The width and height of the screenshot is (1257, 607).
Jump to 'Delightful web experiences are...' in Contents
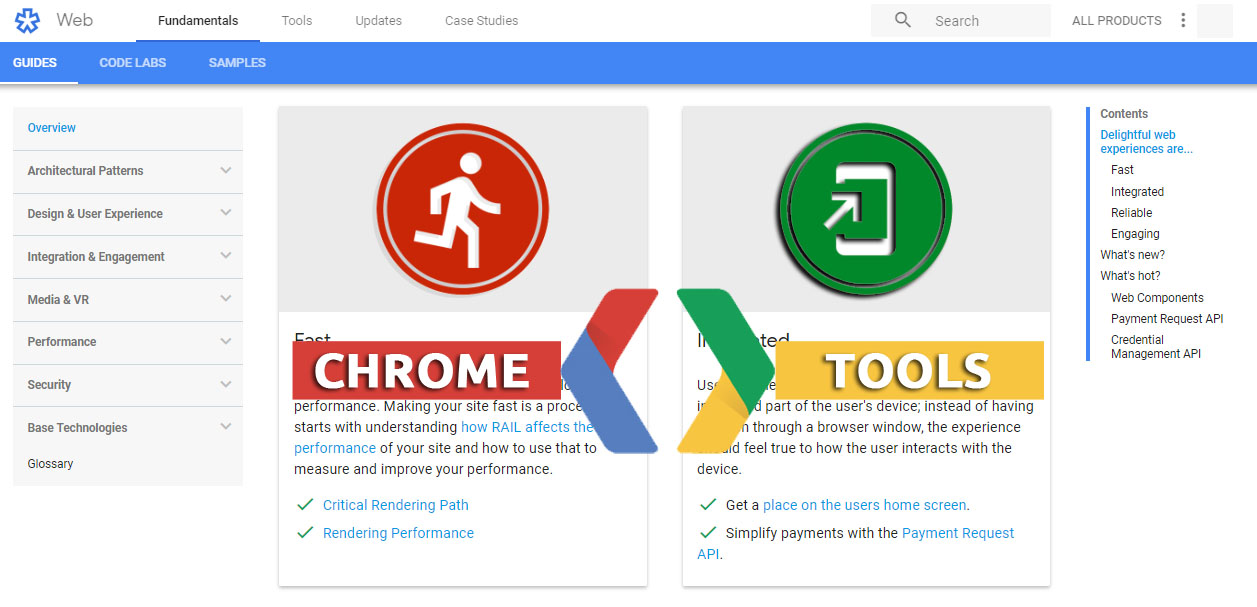[1147, 142]
